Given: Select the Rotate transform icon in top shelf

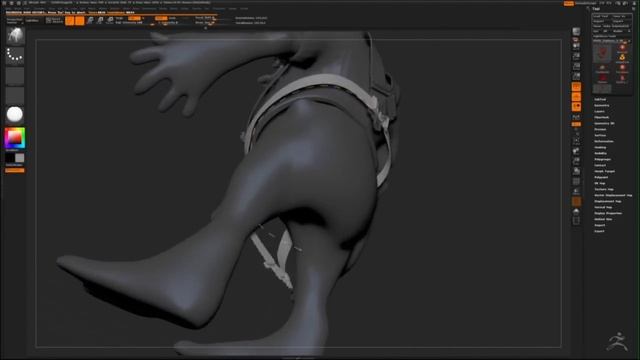Looking at the screenshot, I should click(110, 20).
